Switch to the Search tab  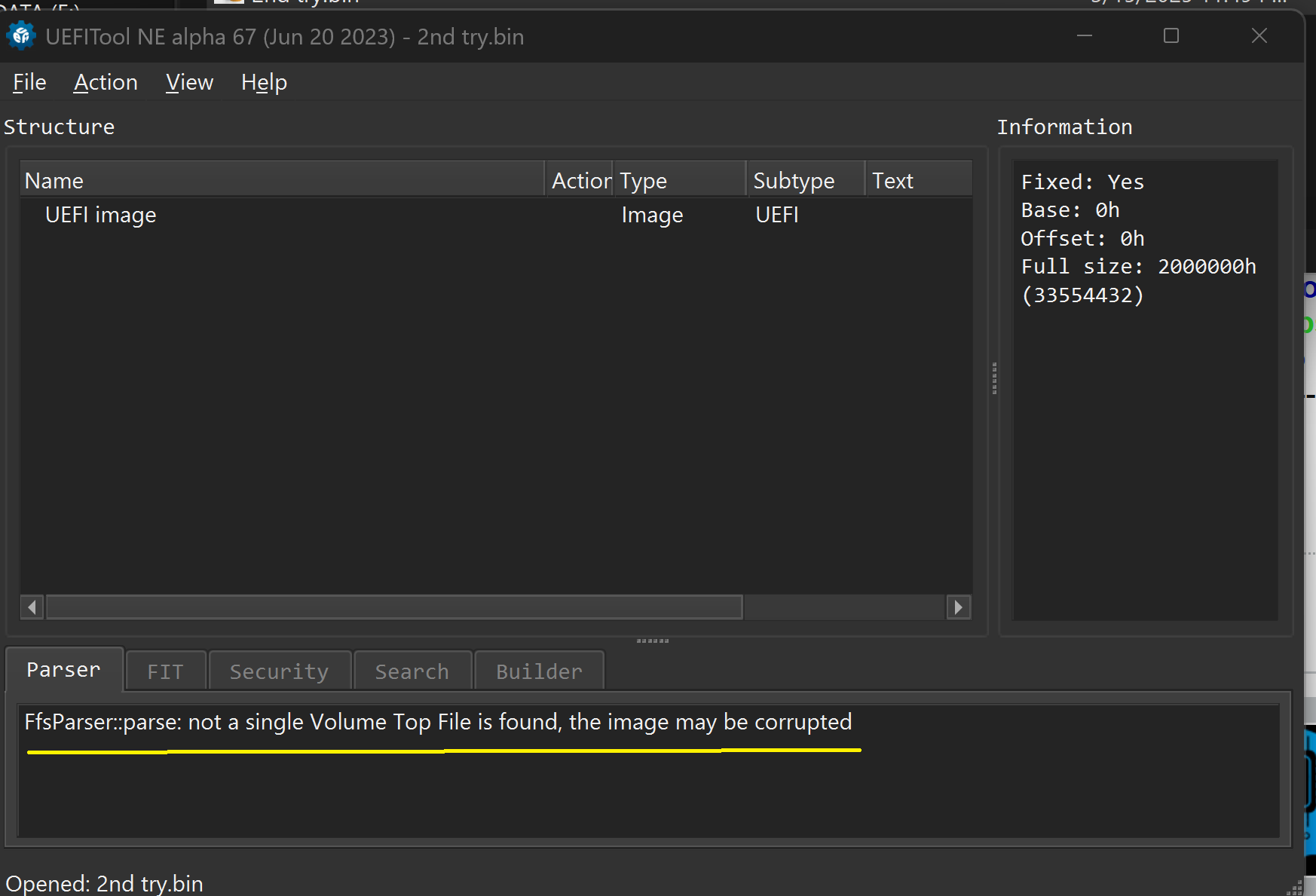click(412, 671)
